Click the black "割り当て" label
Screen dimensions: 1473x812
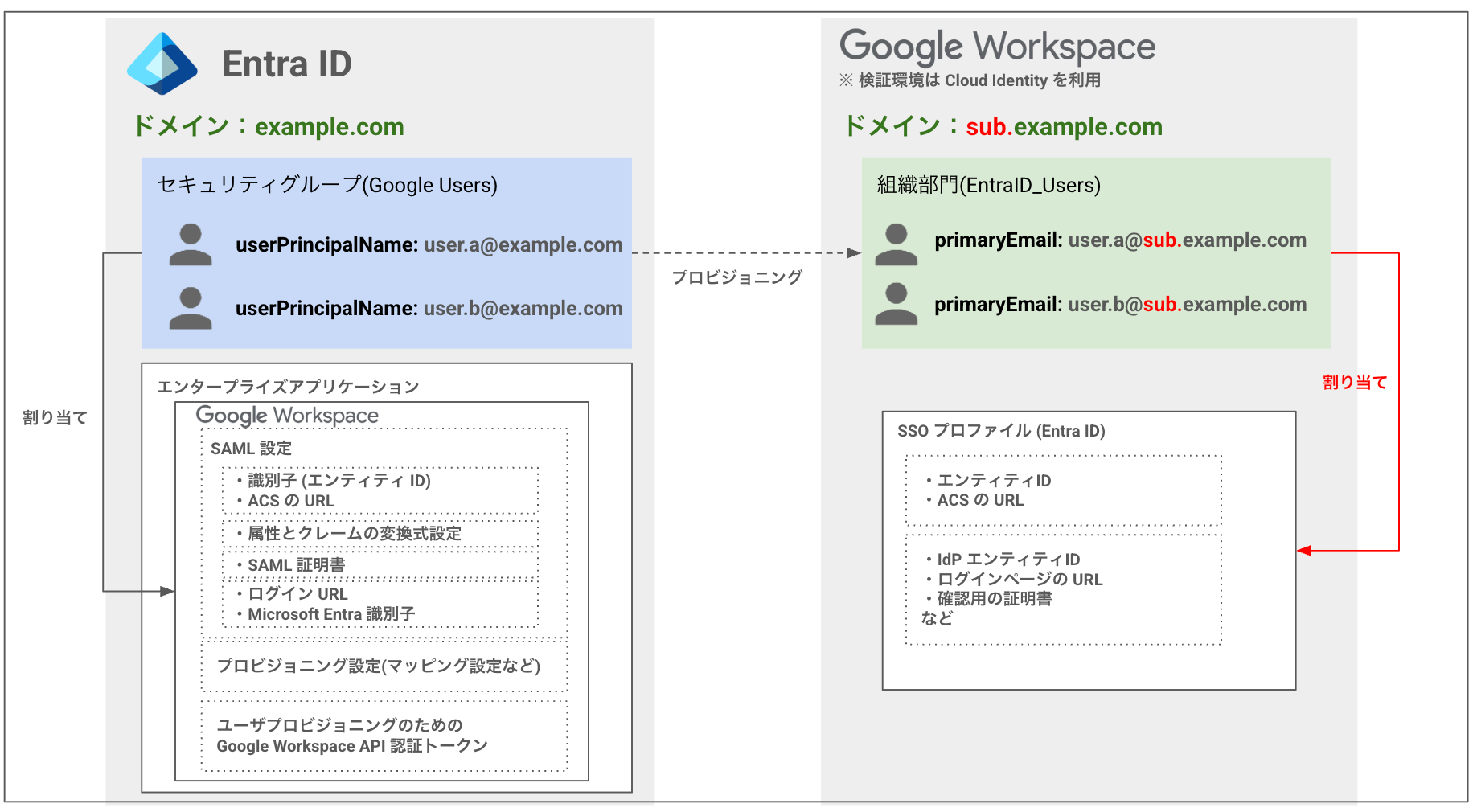tap(55, 417)
